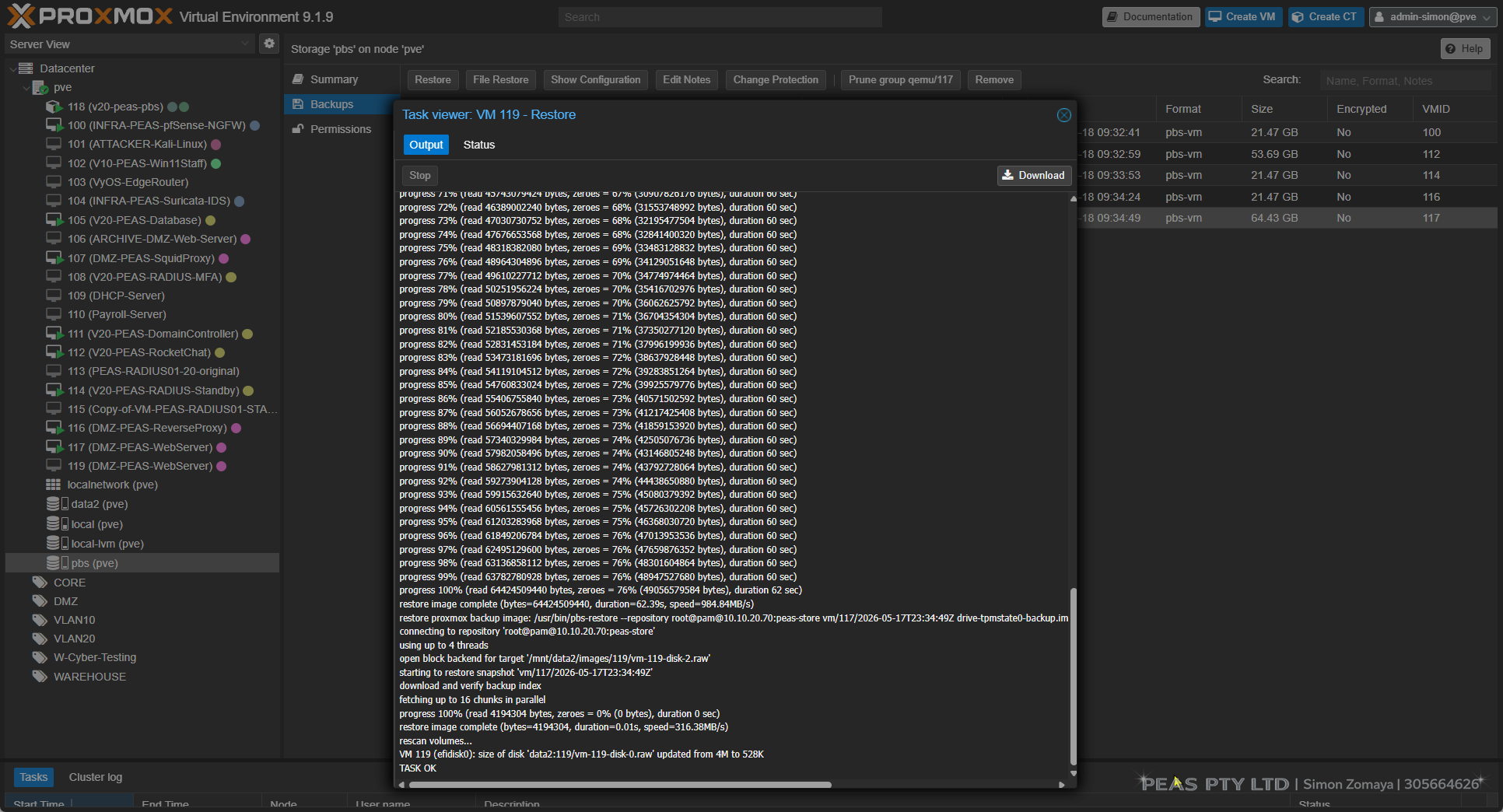Click Show Configuration button
Viewport: 1503px width, 812px height.
[x=596, y=79]
